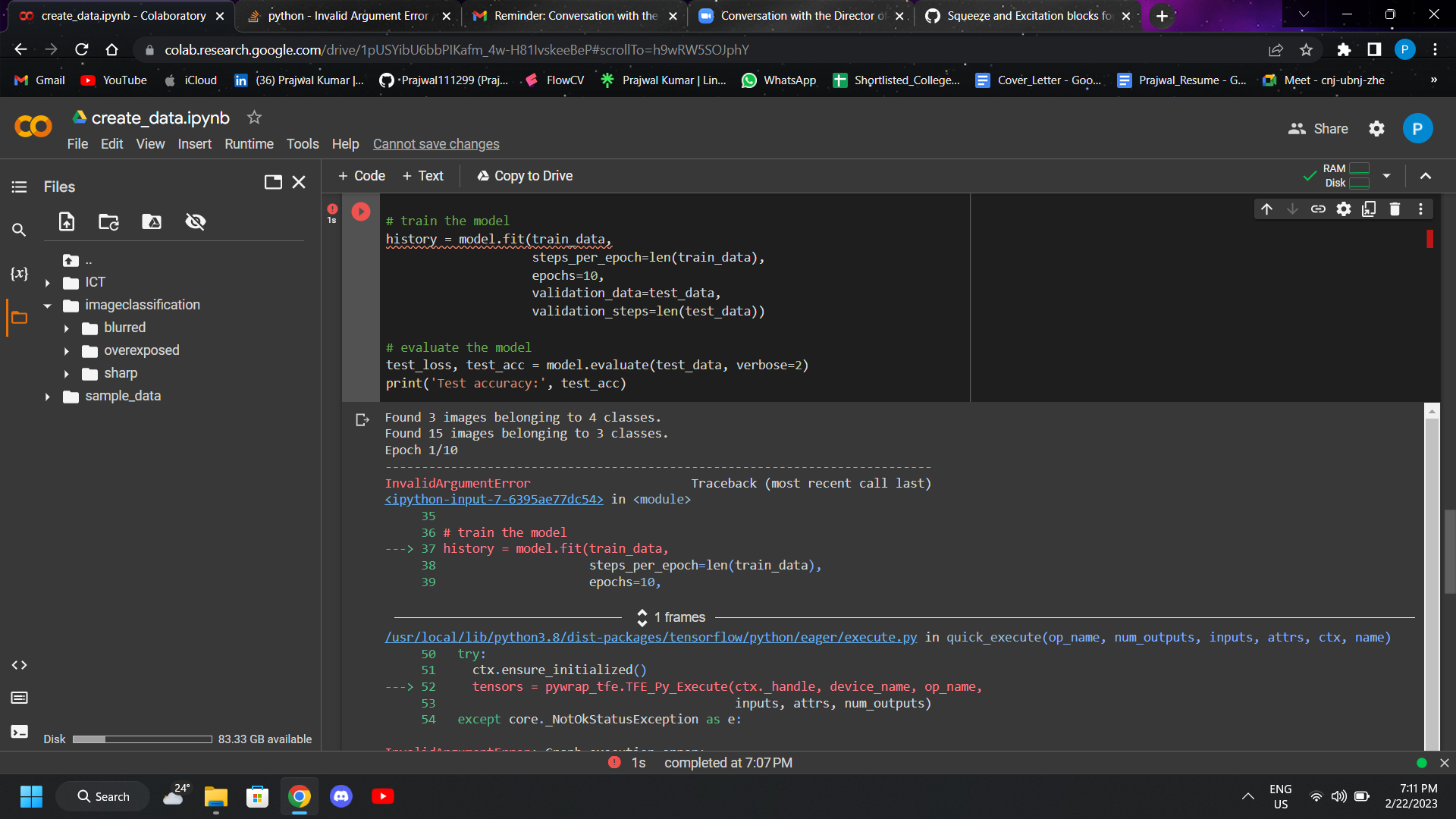Screen dimensions: 1456x819
Task: Toggle hidden files visibility icon
Action: click(x=196, y=221)
